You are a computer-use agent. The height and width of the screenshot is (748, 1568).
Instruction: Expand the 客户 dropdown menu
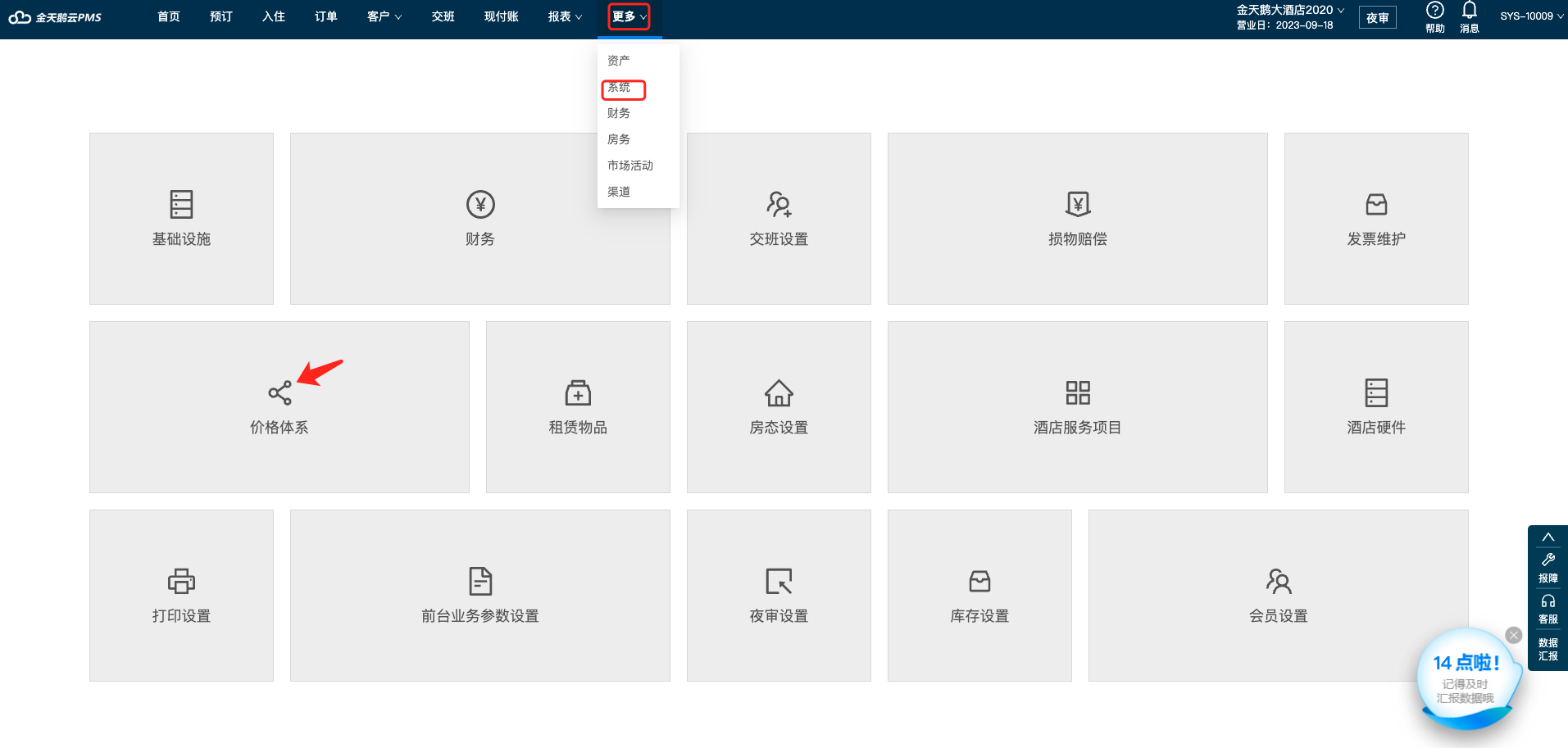point(384,16)
